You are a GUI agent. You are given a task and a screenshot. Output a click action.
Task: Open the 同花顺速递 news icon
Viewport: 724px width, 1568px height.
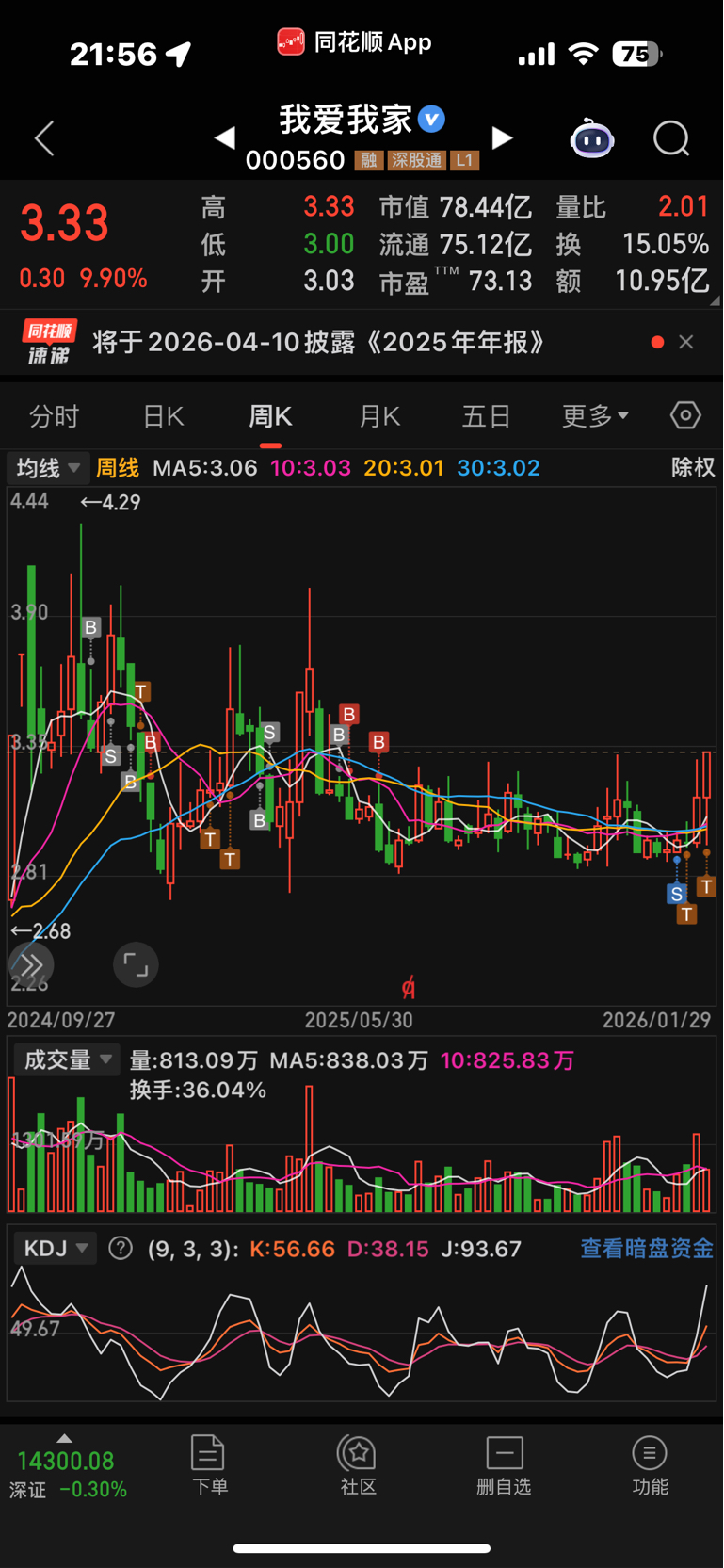tap(49, 342)
